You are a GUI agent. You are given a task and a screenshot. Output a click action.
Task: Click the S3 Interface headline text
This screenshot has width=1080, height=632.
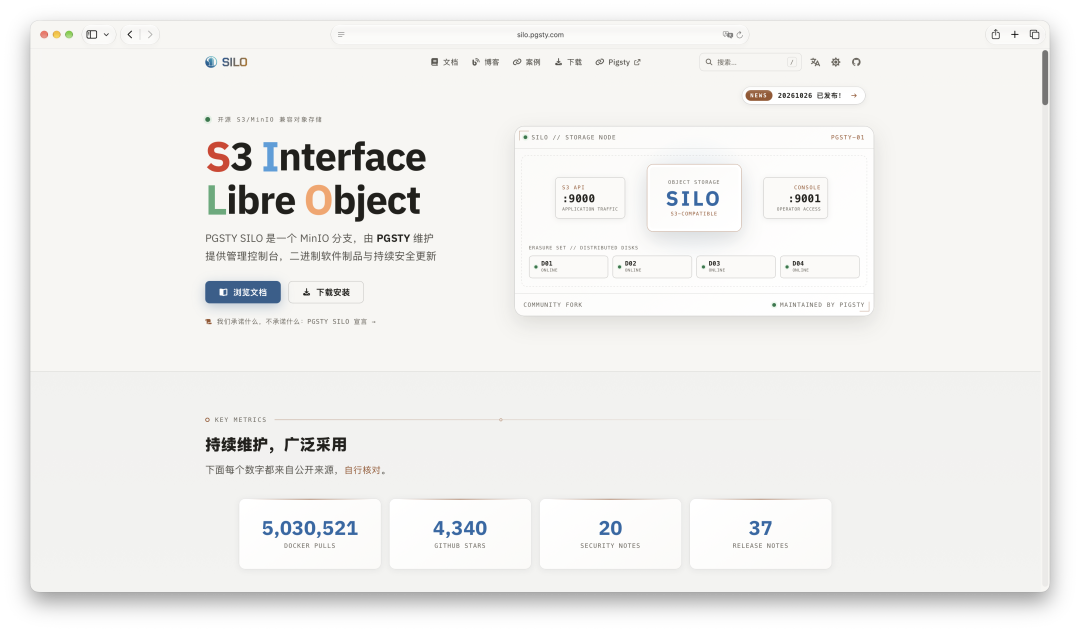coord(316,157)
